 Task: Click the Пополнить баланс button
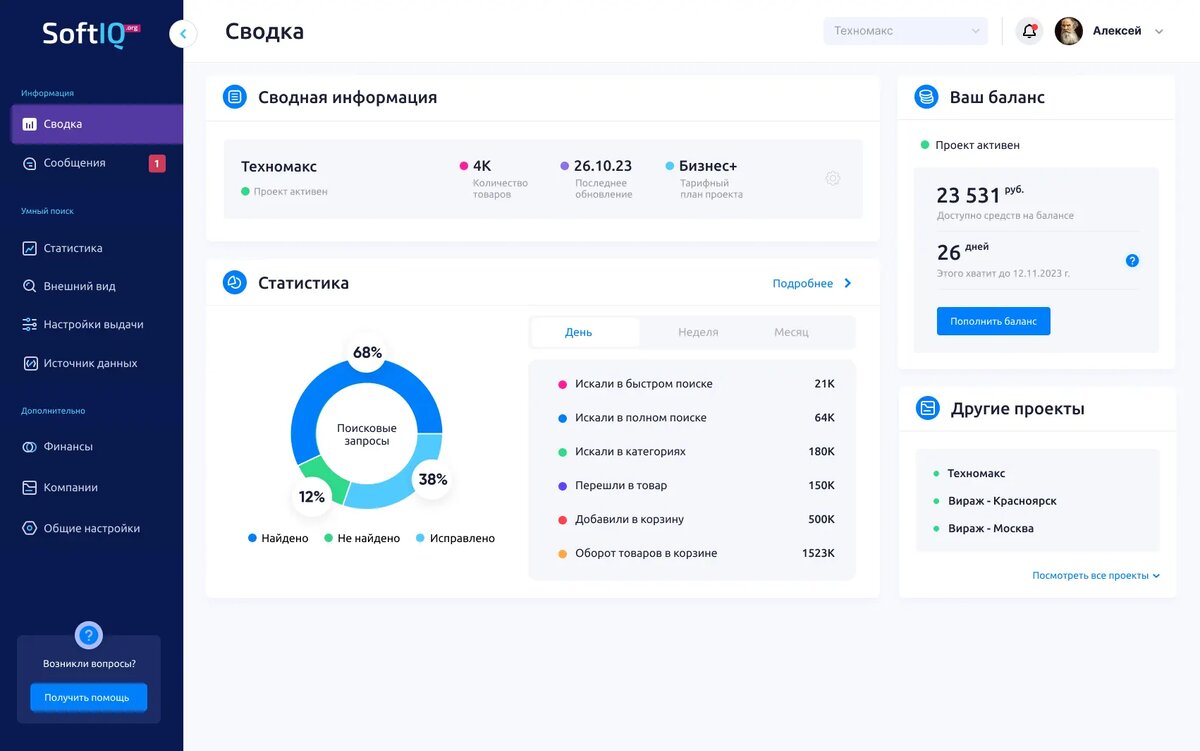[993, 321]
